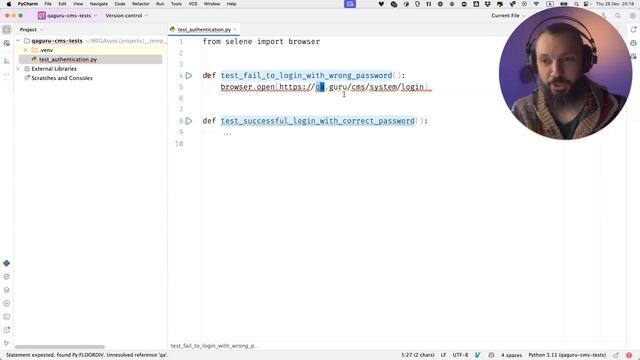Click the Wi-Fi icon in the menu bar

[x=536, y=4]
